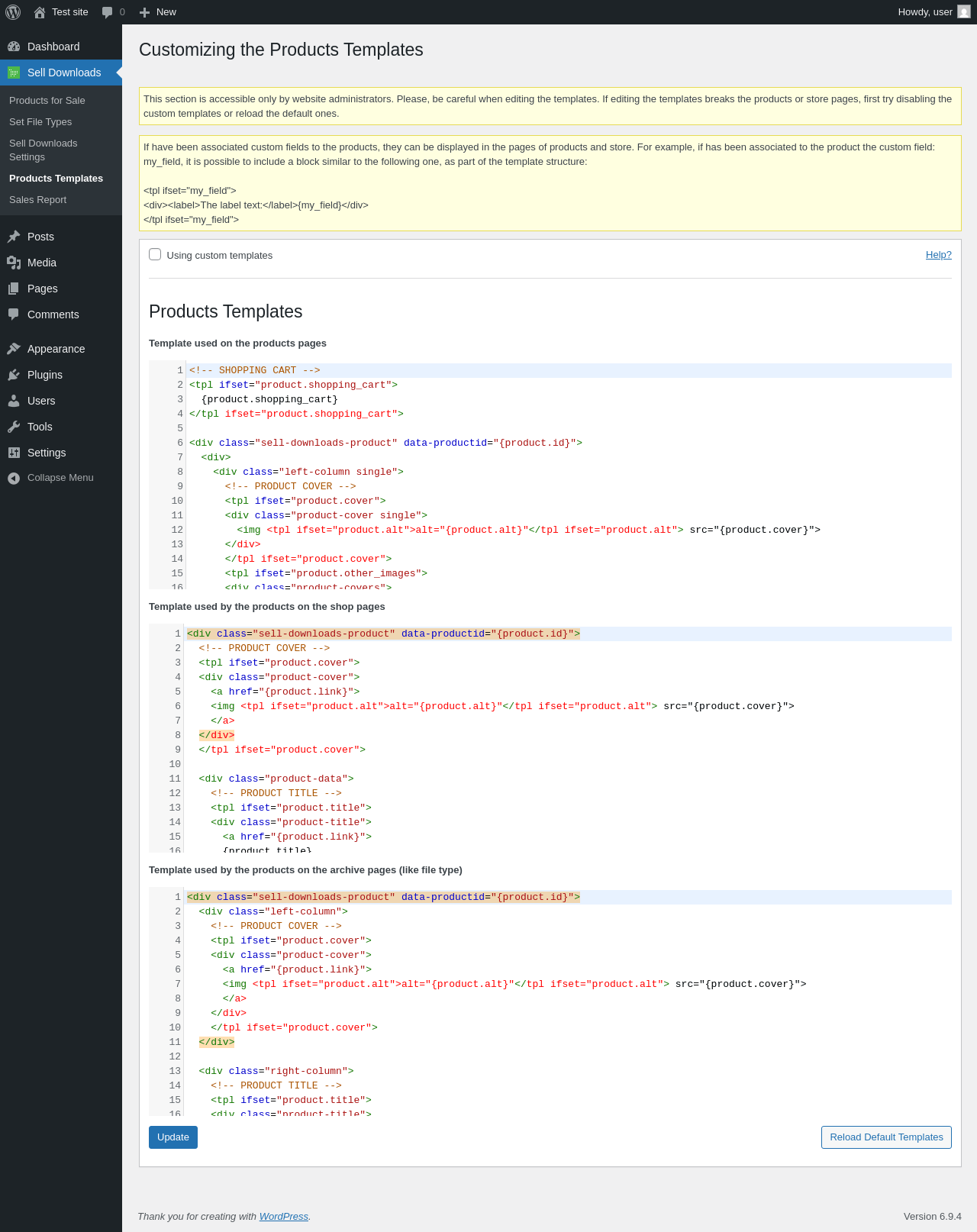
Task: Click the 'product-data' div code line
Action: pos(276,779)
